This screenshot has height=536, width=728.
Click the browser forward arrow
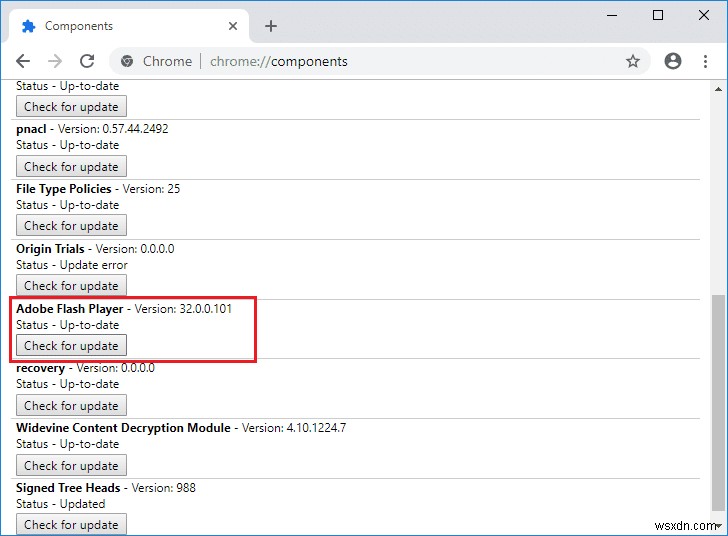pyautogui.click(x=55, y=61)
